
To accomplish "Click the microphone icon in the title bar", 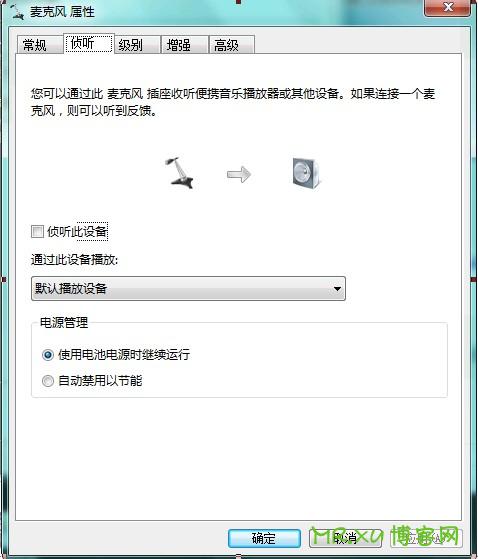I will tap(17, 11).
